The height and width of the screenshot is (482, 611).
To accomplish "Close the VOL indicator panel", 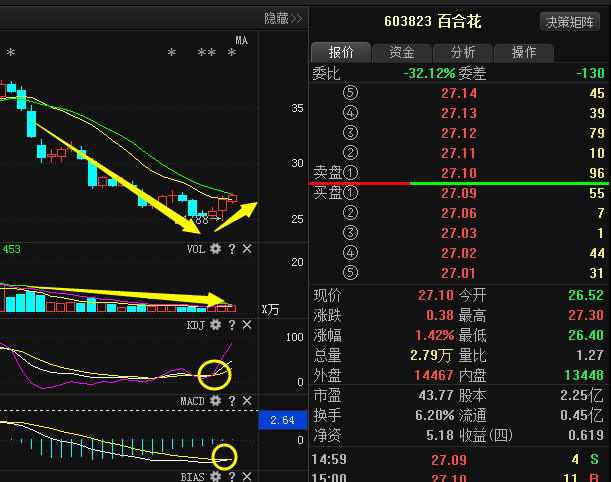I will tap(247, 249).
